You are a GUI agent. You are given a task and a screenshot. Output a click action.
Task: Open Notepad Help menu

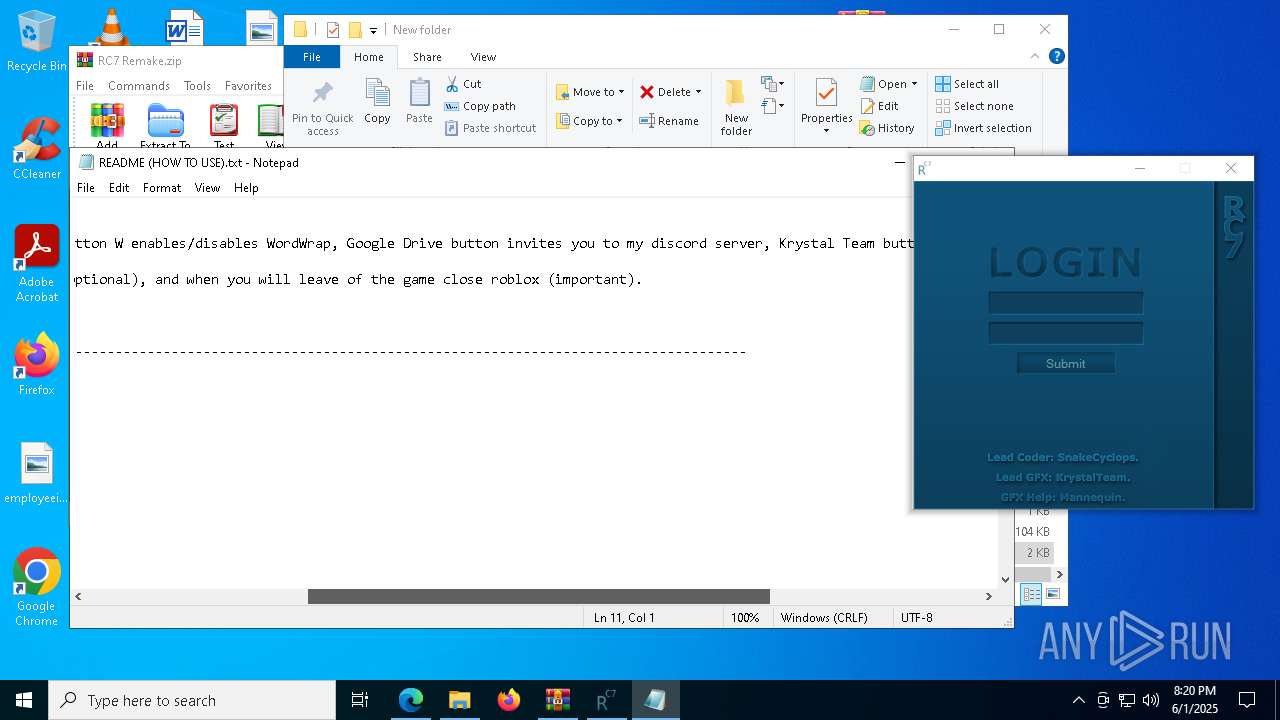246,187
